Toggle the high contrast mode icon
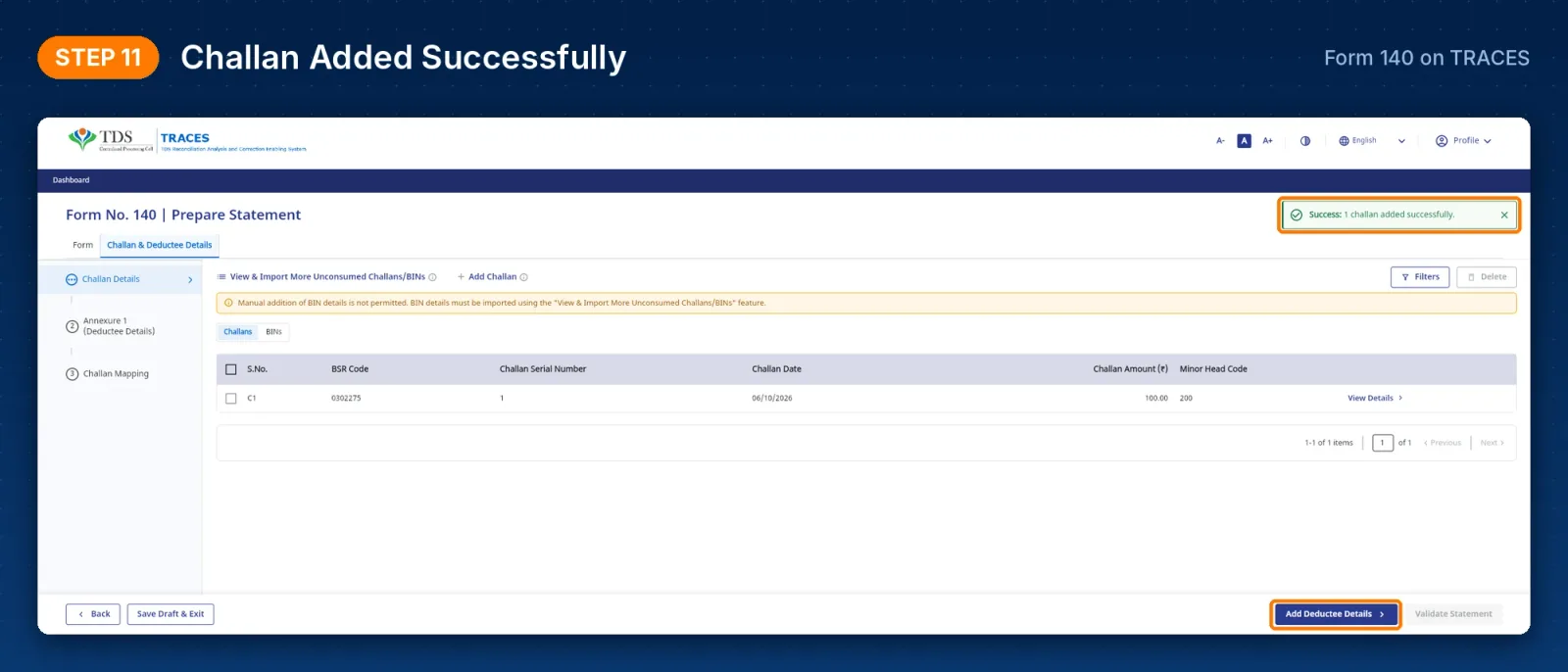1568x672 pixels. (x=1305, y=141)
